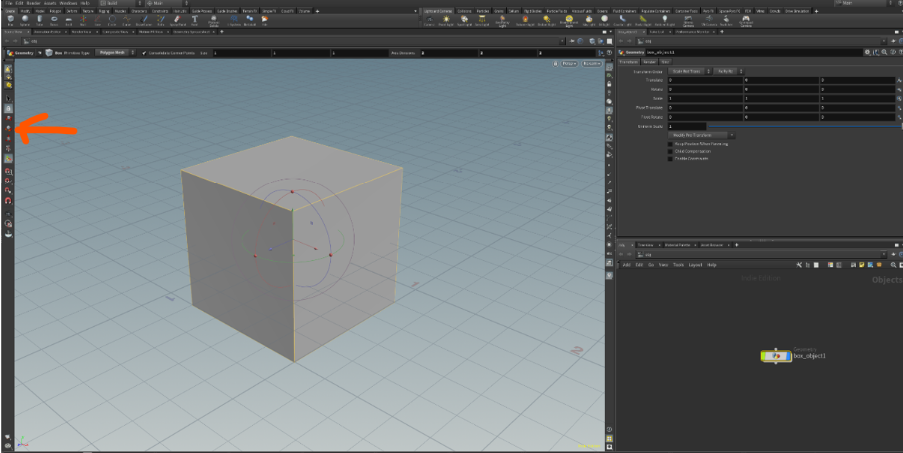Toggle Consolidate Corner Points checkbox
This screenshot has height=453, width=903.
point(144,52)
